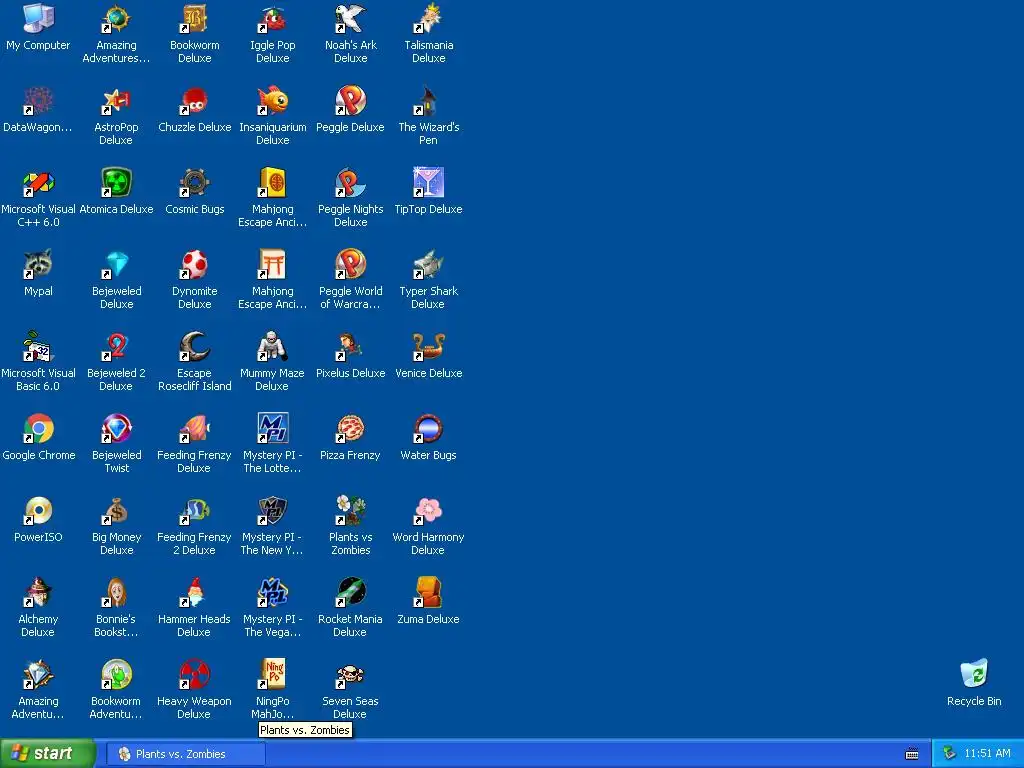The image size is (1024, 768).
Task: Click the Mypal raccoon icon
Action: pyautogui.click(x=38, y=265)
